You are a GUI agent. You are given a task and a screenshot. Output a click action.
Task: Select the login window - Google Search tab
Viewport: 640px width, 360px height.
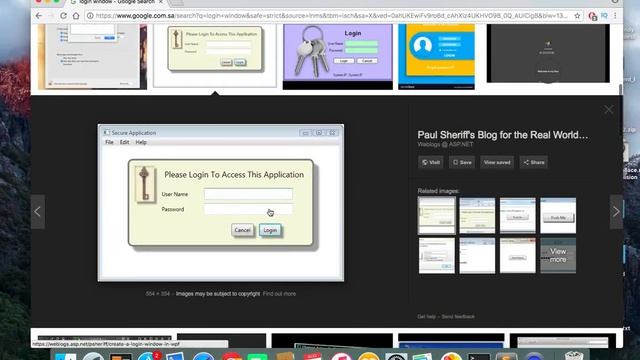point(116,2)
